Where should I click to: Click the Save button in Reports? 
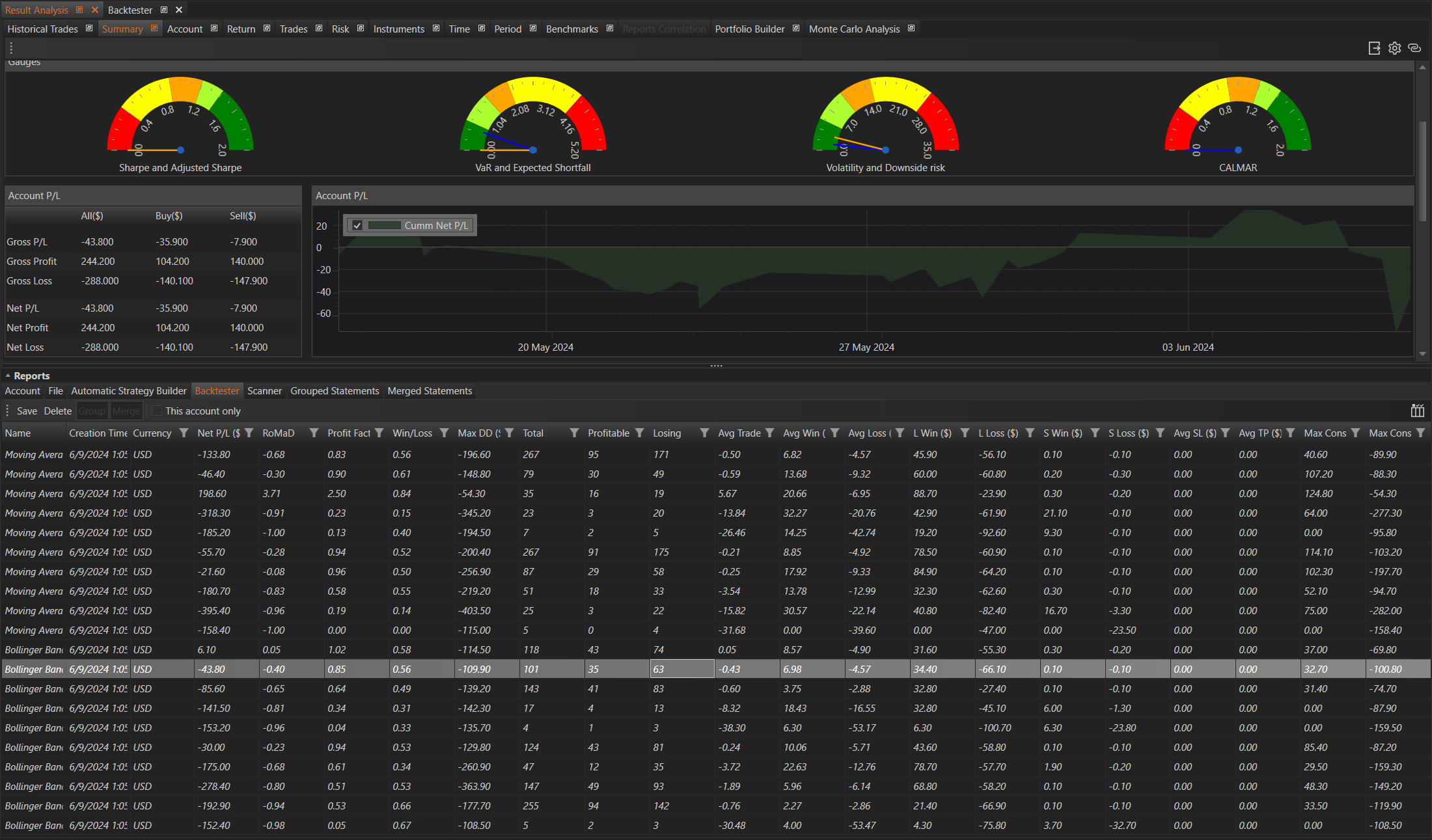27,411
